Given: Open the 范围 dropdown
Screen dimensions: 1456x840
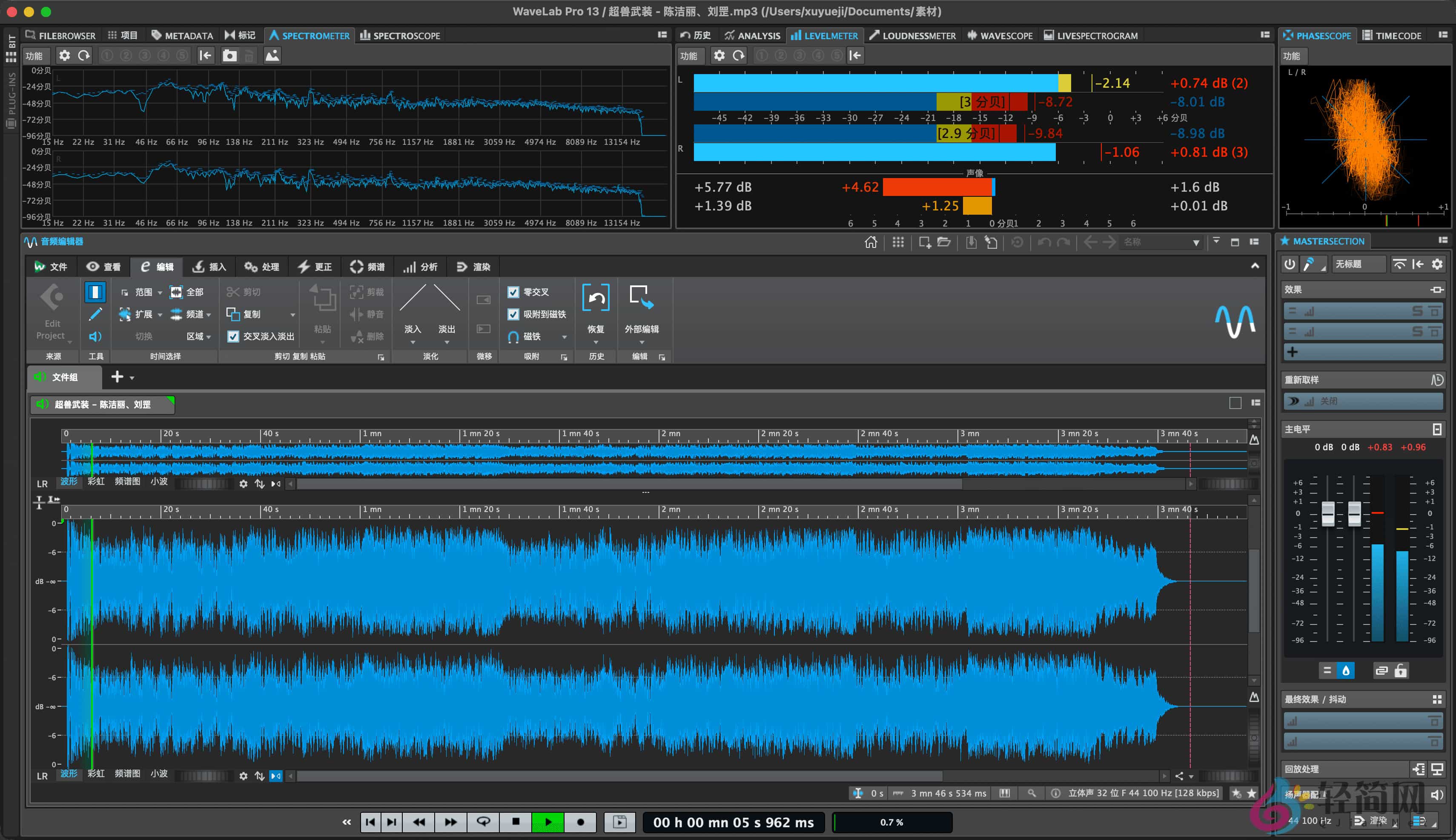Looking at the screenshot, I should click(161, 293).
